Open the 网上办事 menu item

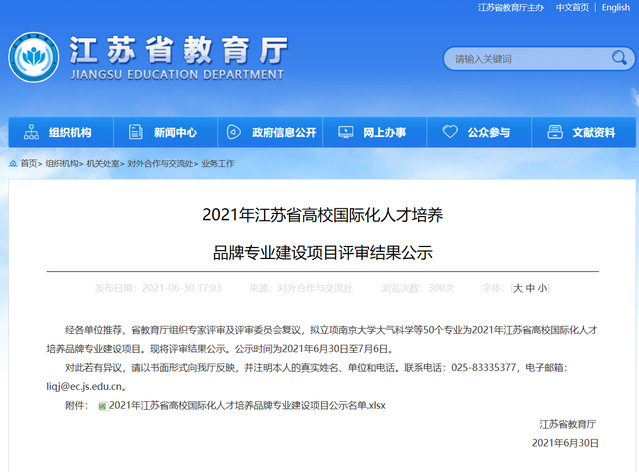384,132
